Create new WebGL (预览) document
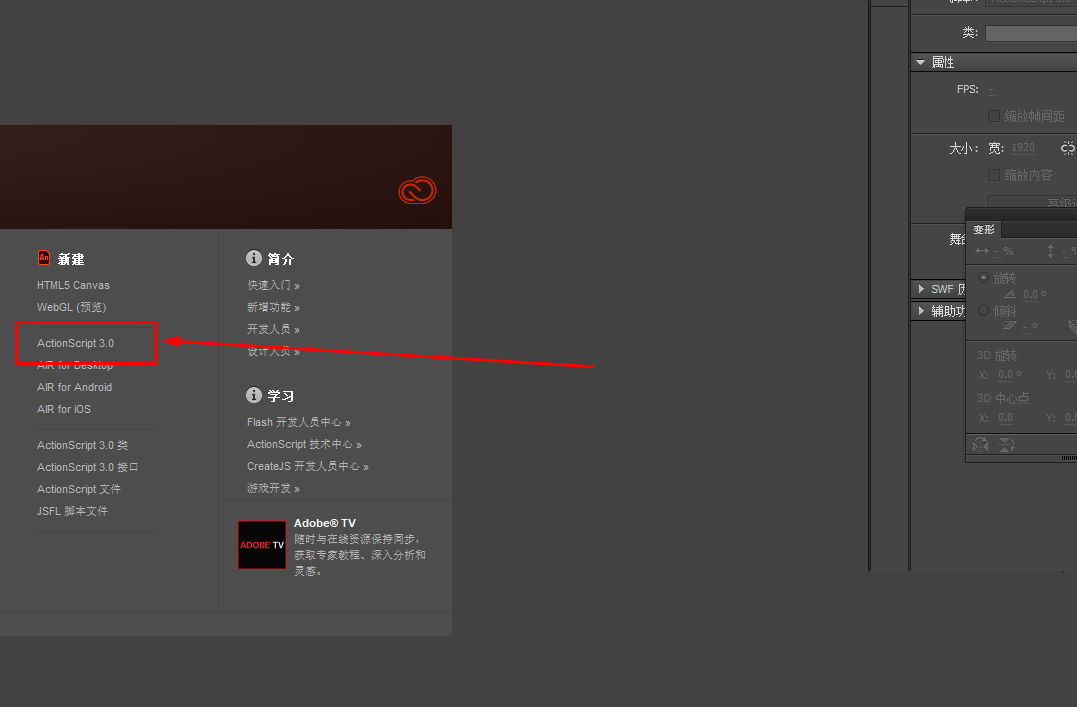This screenshot has width=1077, height=707. (x=71, y=307)
